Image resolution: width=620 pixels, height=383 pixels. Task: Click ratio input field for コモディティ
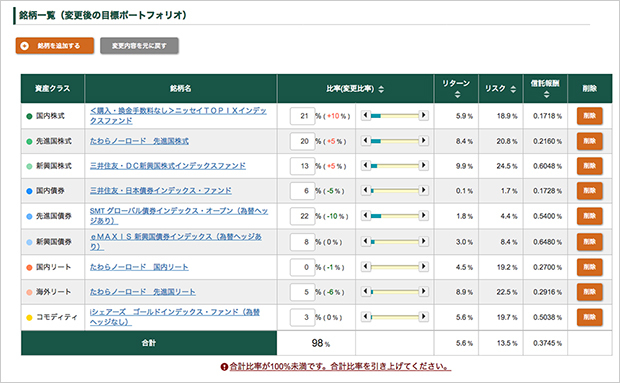tap(302, 317)
